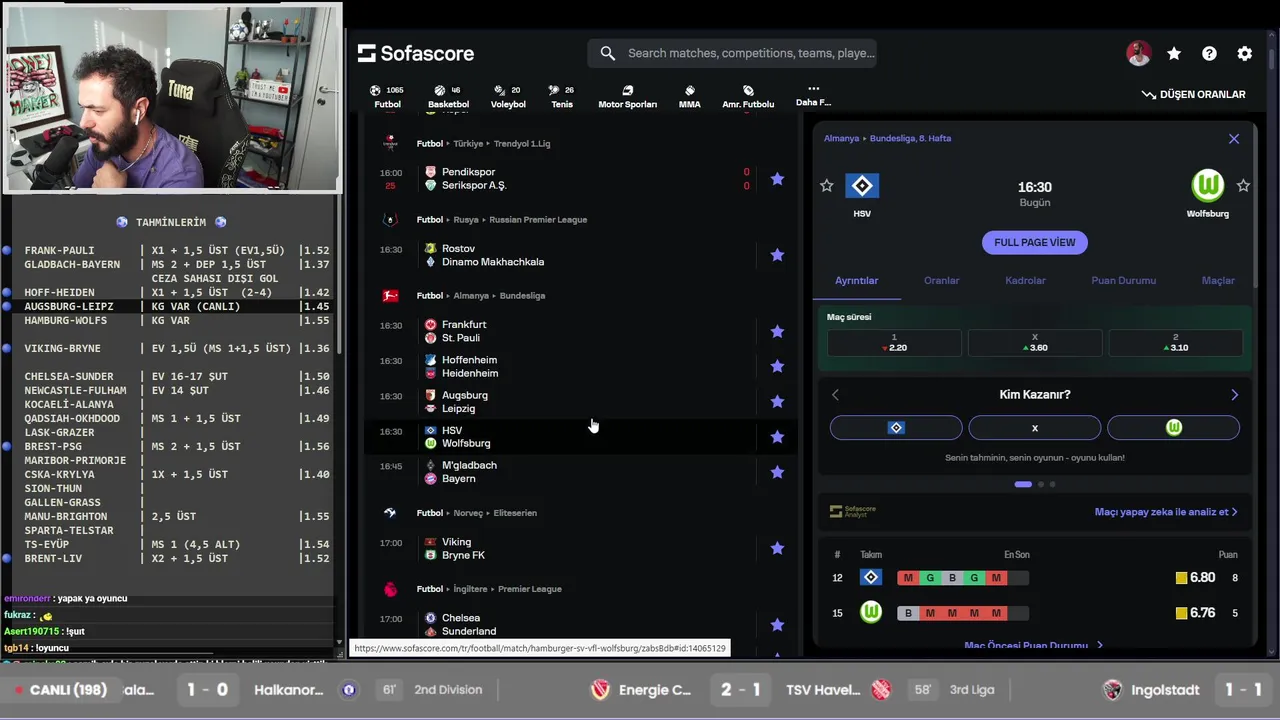Open Wolfsburg row in form table
The height and width of the screenshot is (720, 1280).
click(x=1034, y=613)
